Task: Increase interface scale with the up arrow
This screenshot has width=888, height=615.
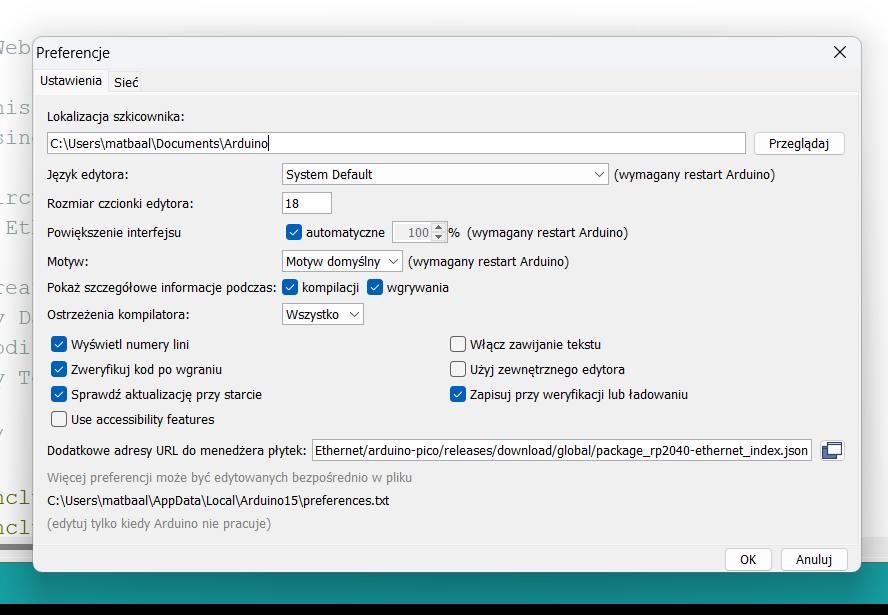Action: 438,228
